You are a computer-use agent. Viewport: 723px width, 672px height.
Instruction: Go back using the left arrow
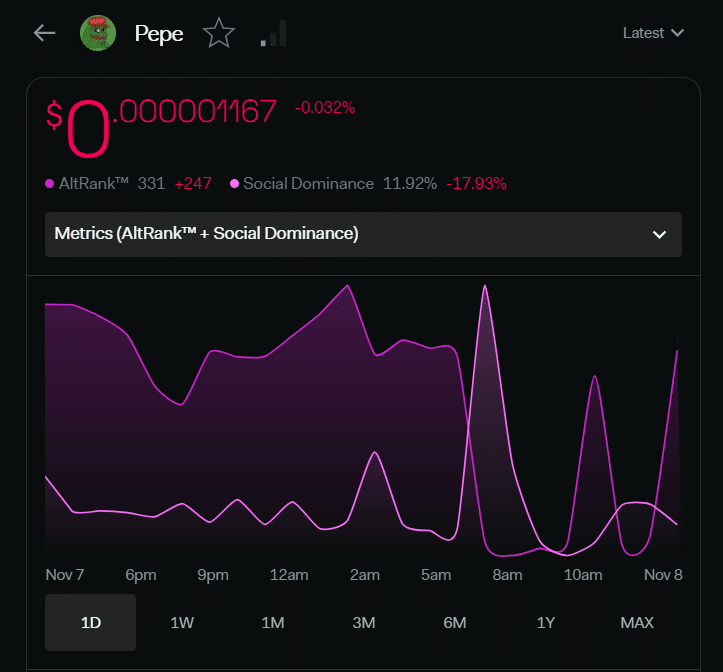45,33
